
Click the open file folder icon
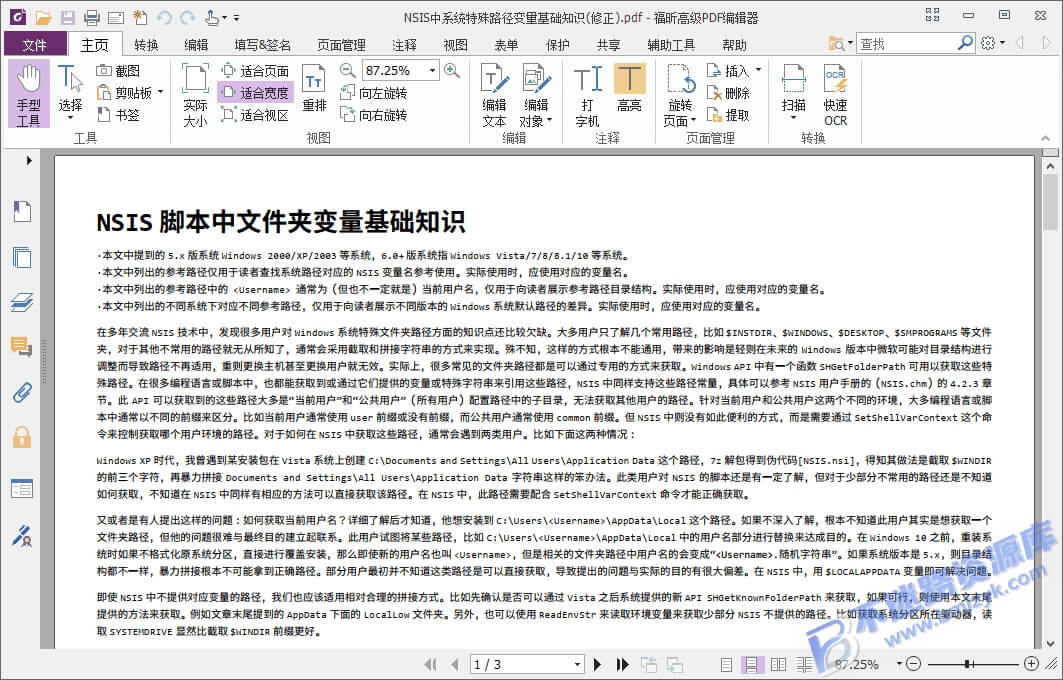[43, 18]
